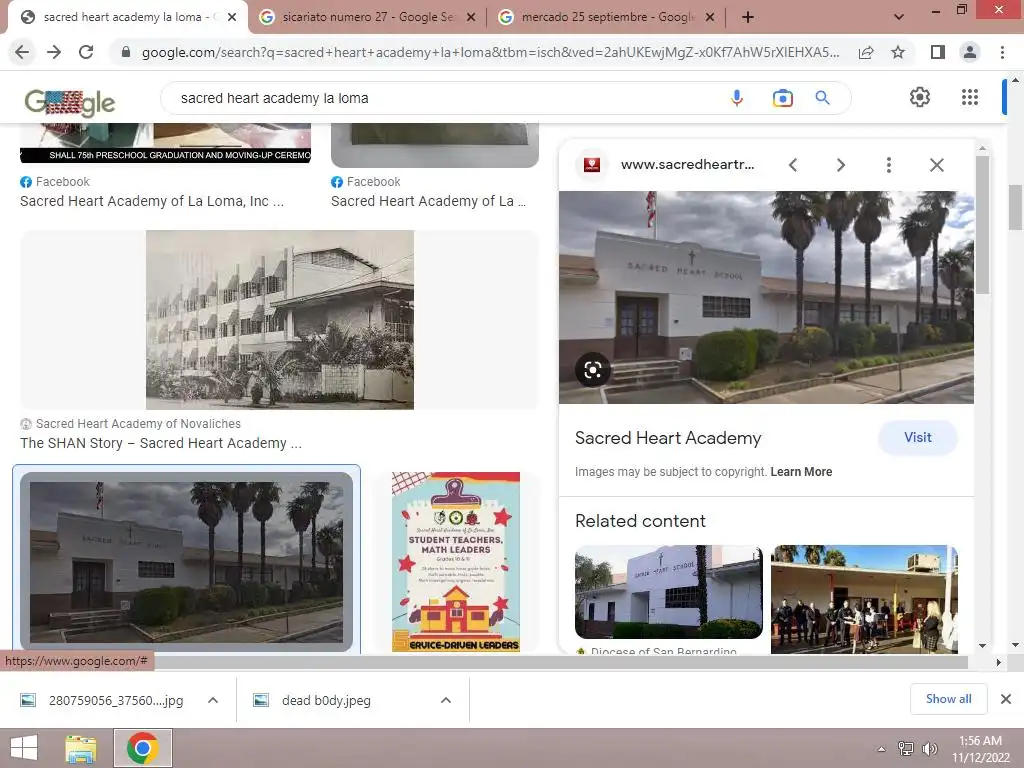1024x768 pixels.
Task: Expand options for dead b0dy.jpeg download
Action: (x=445, y=700)
